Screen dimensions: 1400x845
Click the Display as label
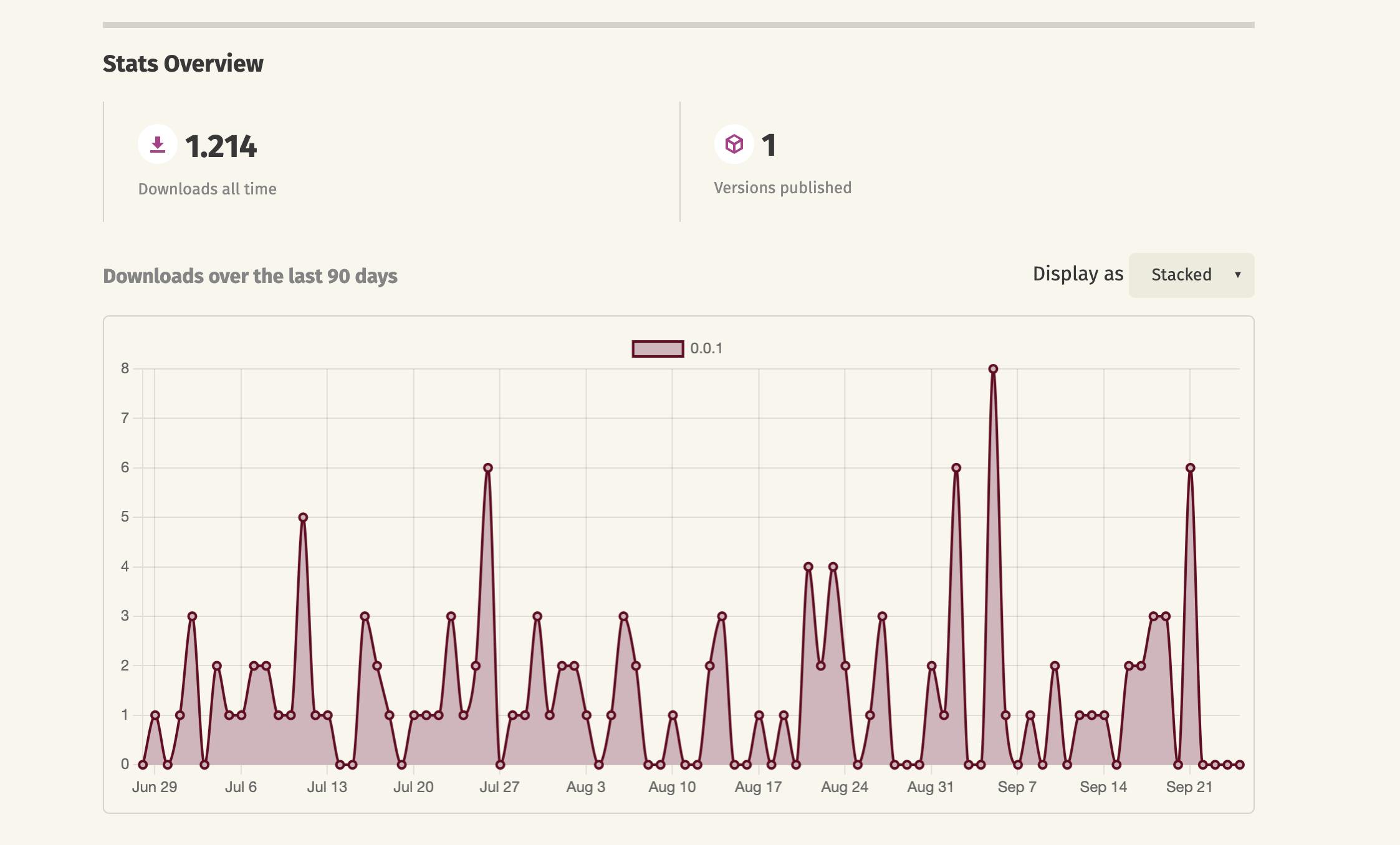[1078, 274]
